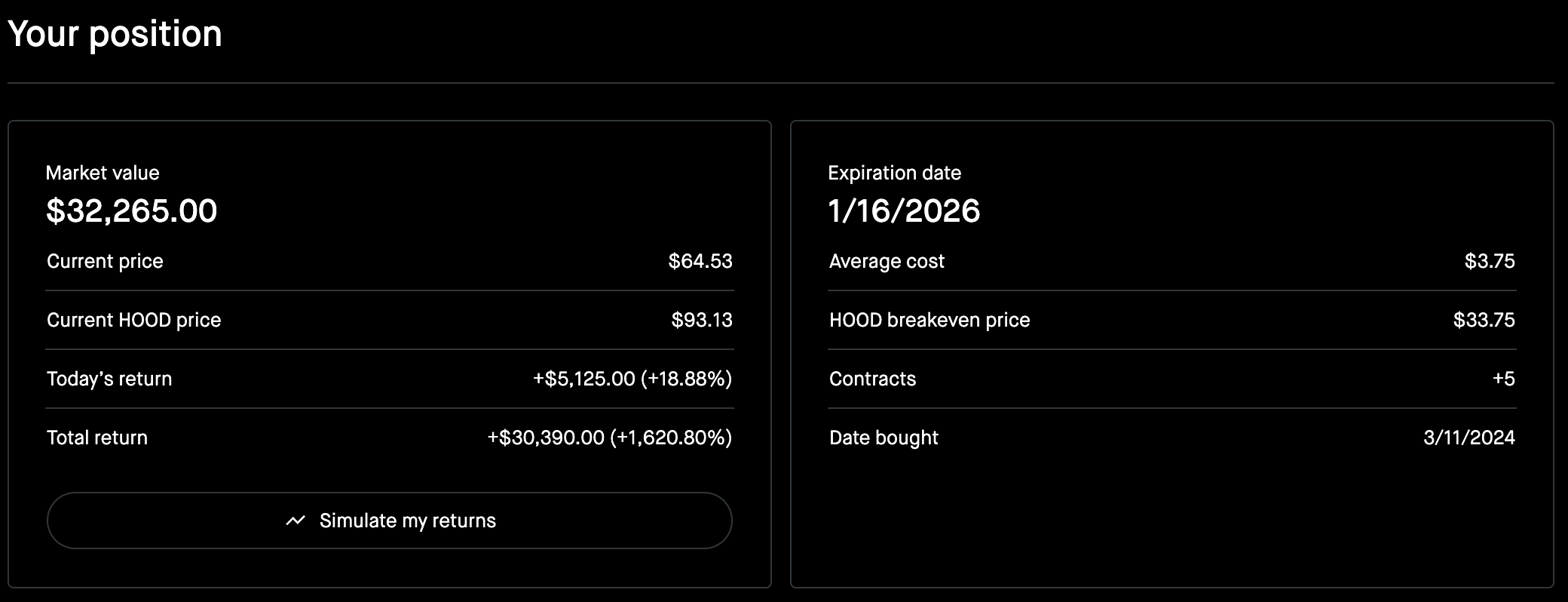Click the Expiration date 1/16/2026
The image size is (1568, 602).
click(904, 210)
